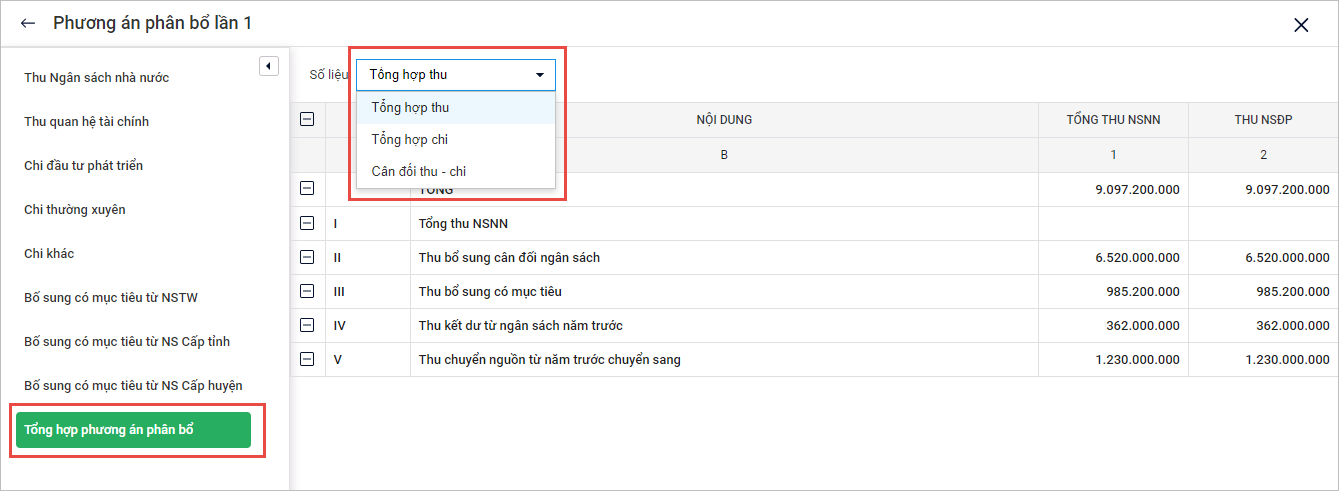Viewport: 1339px width, 491px height.
Task: Choose Cân đối thu - chi option
Action: tap(418, 171)
